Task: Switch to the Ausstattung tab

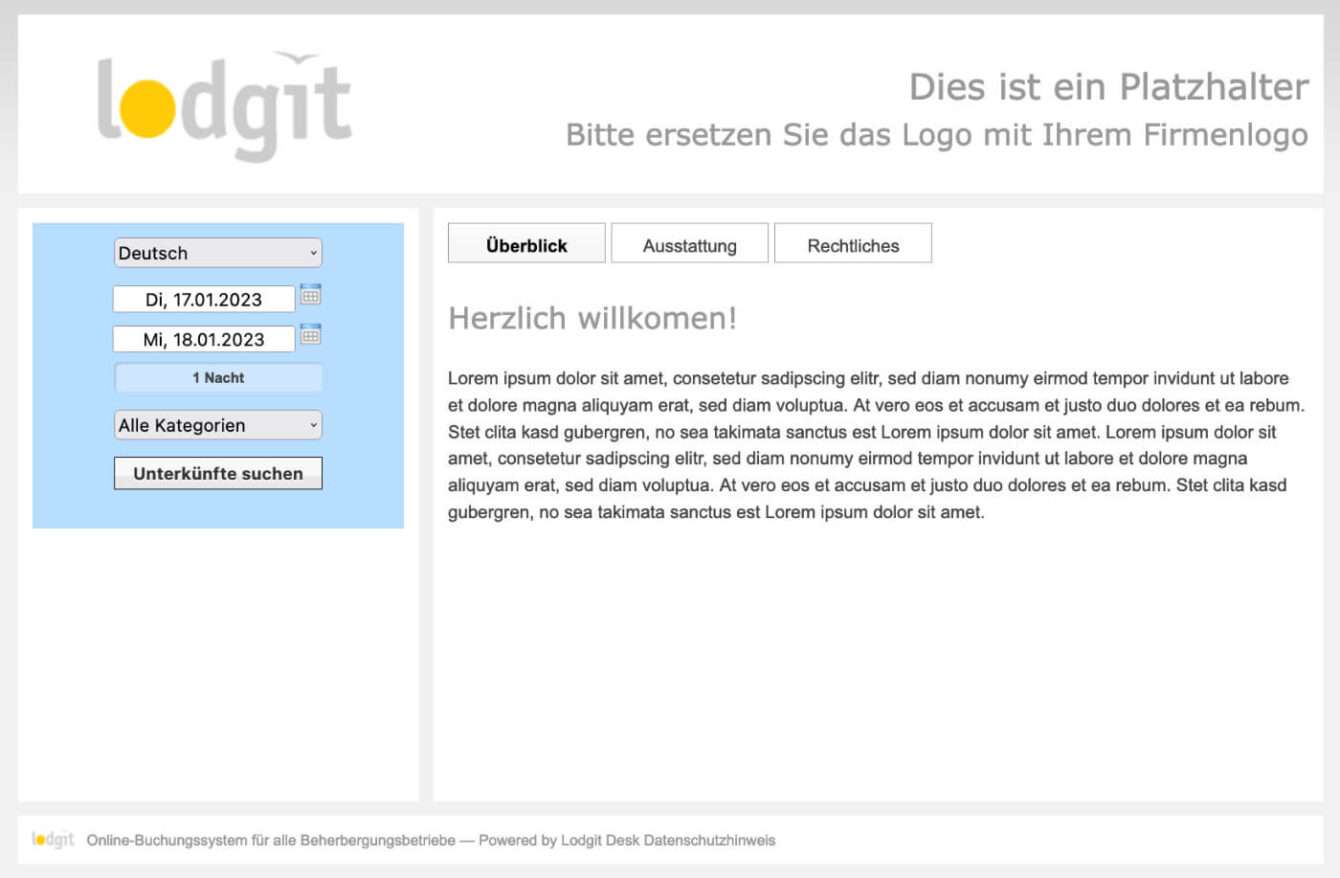Action: click(x=690, y=244)
